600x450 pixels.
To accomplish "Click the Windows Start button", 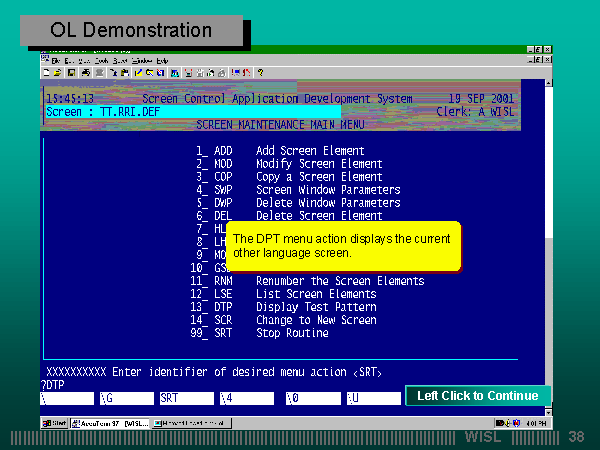I will pyautogui.click(x=54, y=423).
